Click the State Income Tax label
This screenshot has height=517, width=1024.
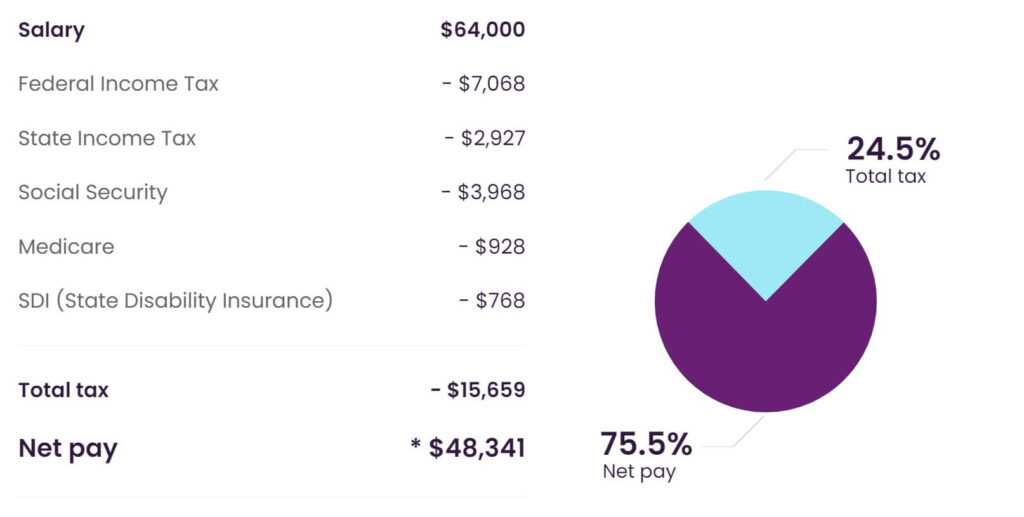[107, 138]
